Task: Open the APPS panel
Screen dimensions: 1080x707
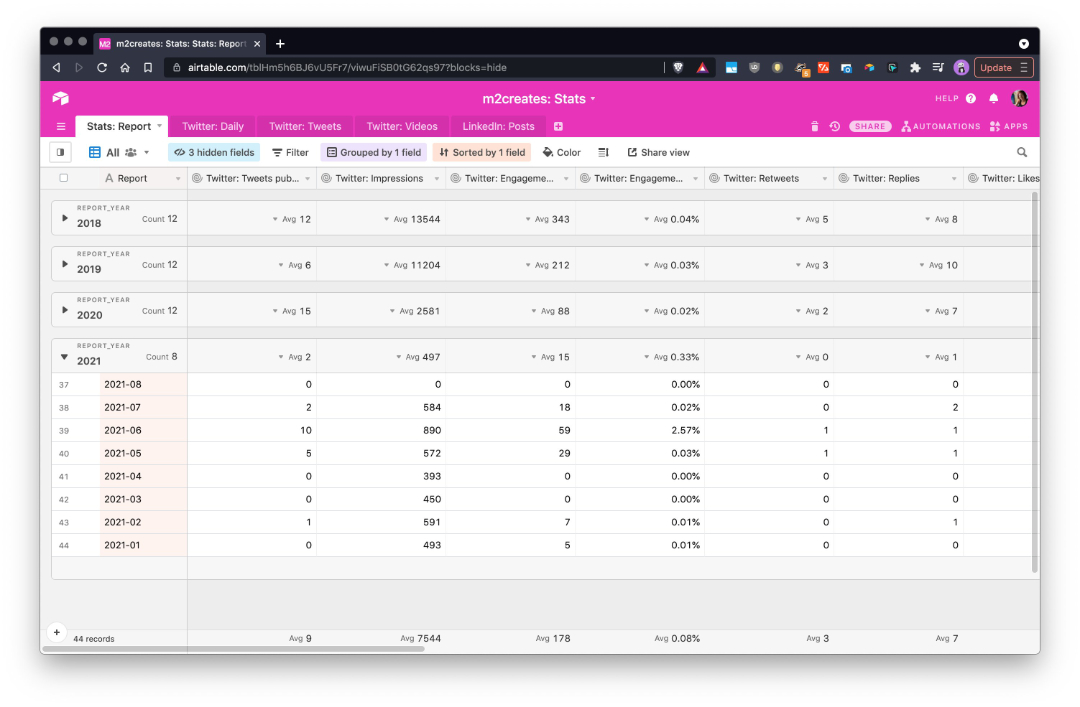Action: pyautogui.click(x=1008, y=126)
